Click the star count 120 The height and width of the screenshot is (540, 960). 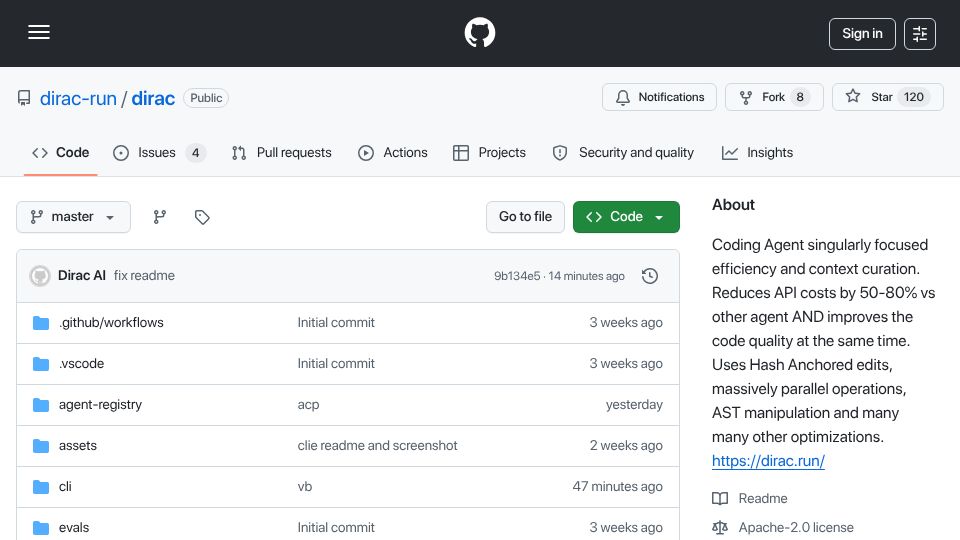point(913,97)
